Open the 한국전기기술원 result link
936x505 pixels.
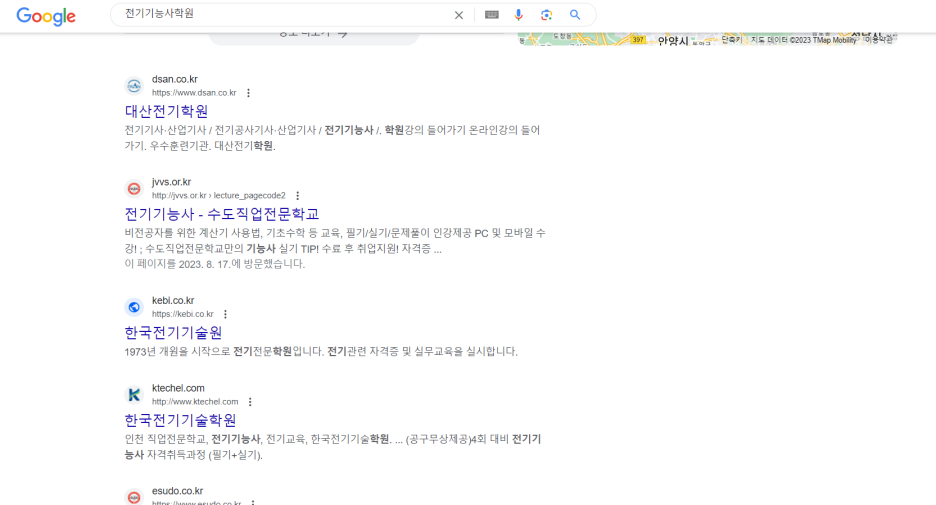(x=173, y=332)
